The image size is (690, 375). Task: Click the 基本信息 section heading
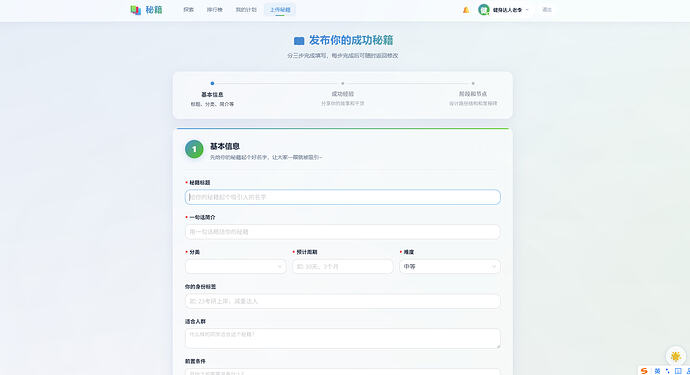click(x=224, y=146)
